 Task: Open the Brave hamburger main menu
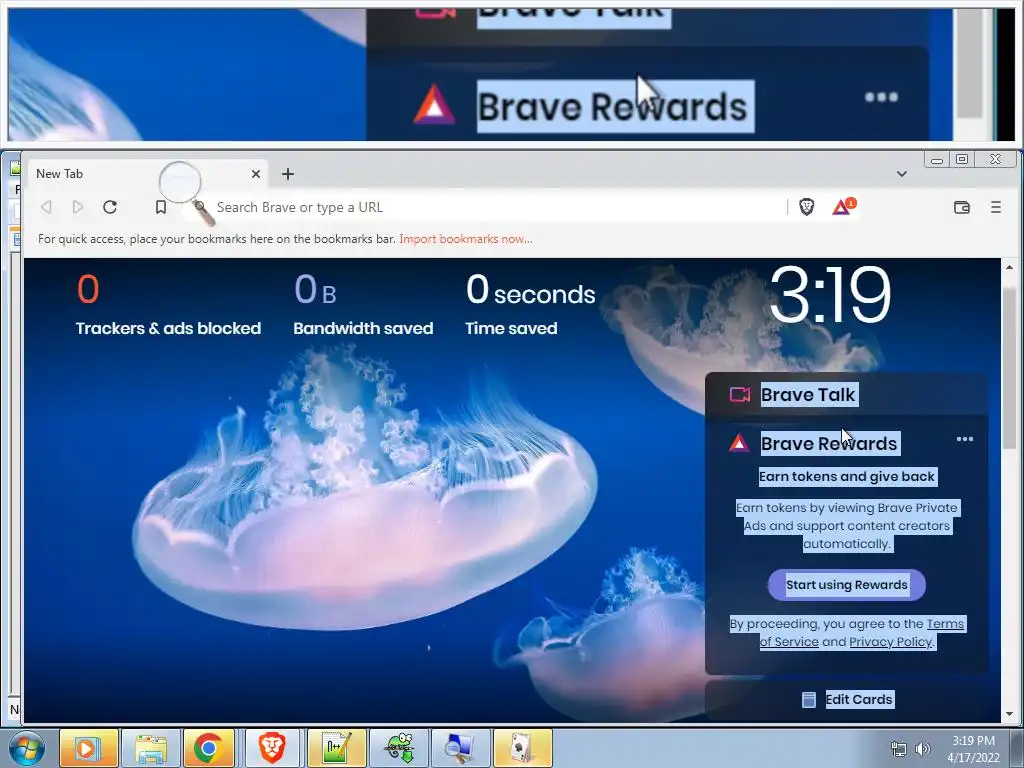point(995,207)
